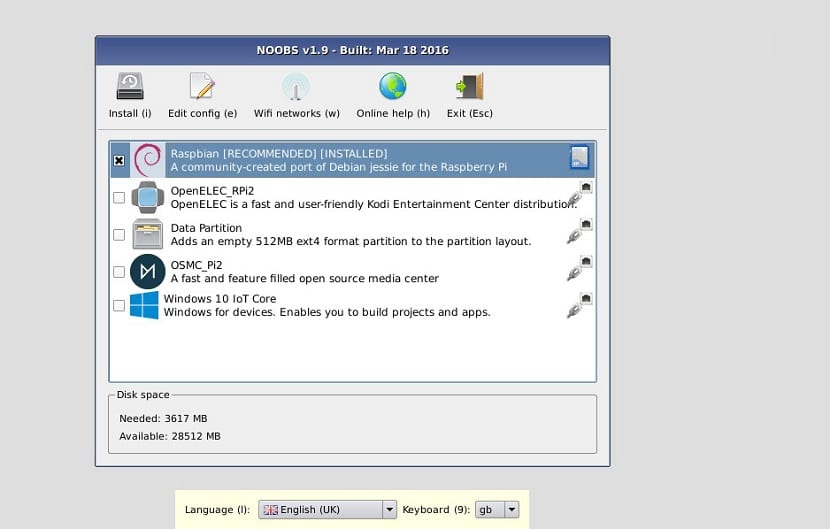Open the English (UK) language dropdown
The width and height of the screenshot is (830, 529).
point(327,509)
